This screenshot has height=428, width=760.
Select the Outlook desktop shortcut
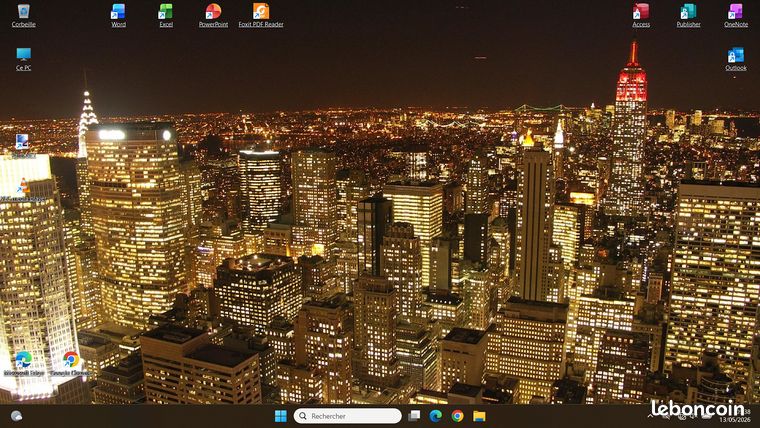tap(736, 59)
